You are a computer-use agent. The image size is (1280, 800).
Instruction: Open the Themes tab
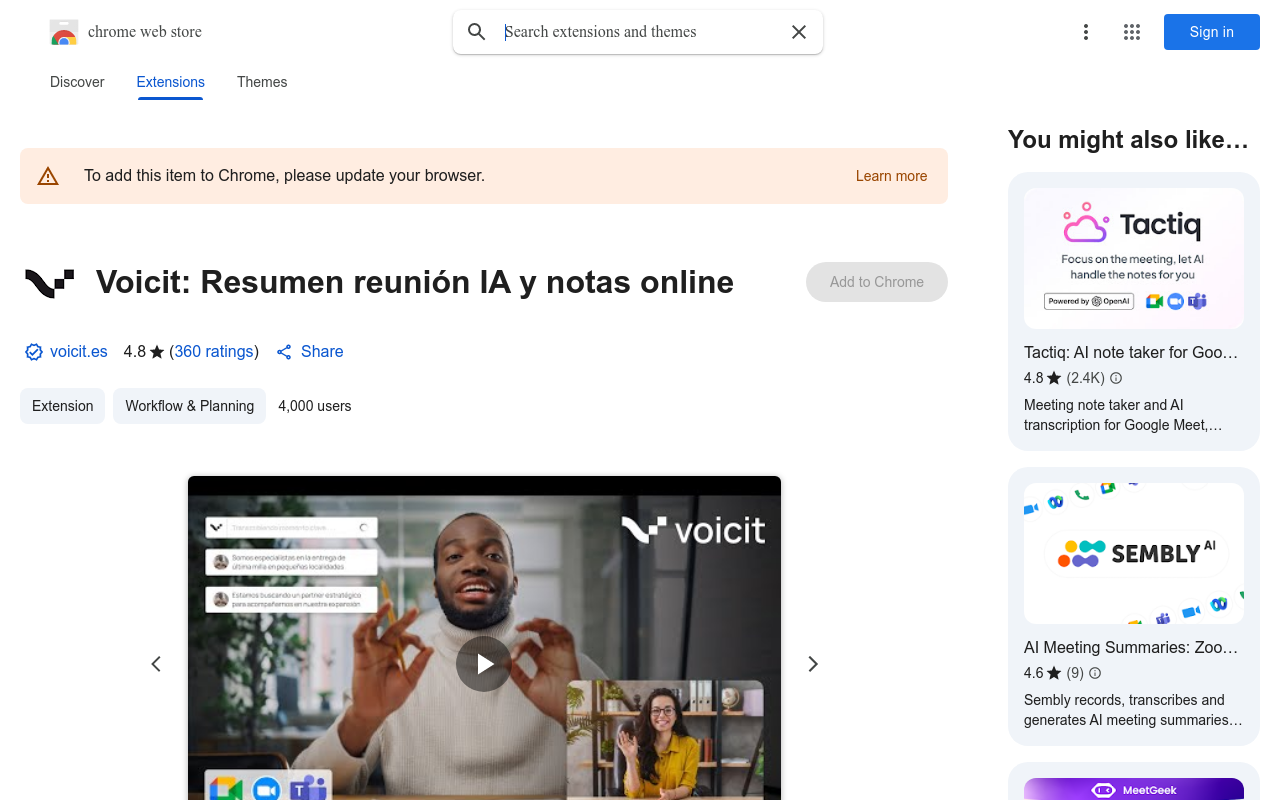tap(262, 82)
